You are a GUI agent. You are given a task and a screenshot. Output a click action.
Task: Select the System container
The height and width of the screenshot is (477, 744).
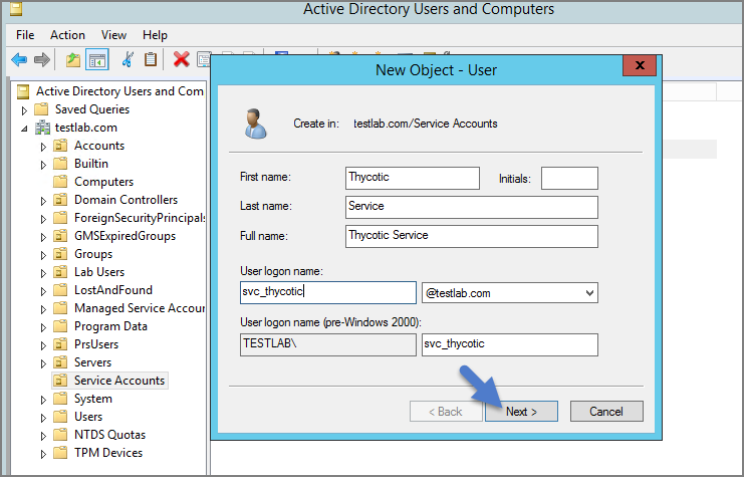click(x=93, y=399)
